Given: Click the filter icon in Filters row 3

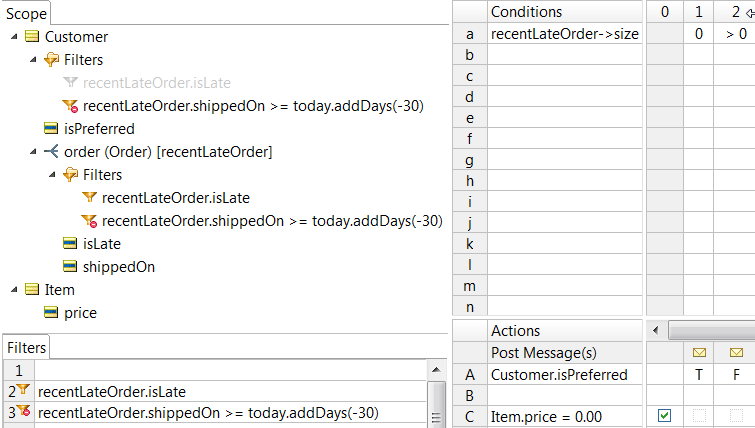Looking at the screenshot, I should [x=23, y=411].
